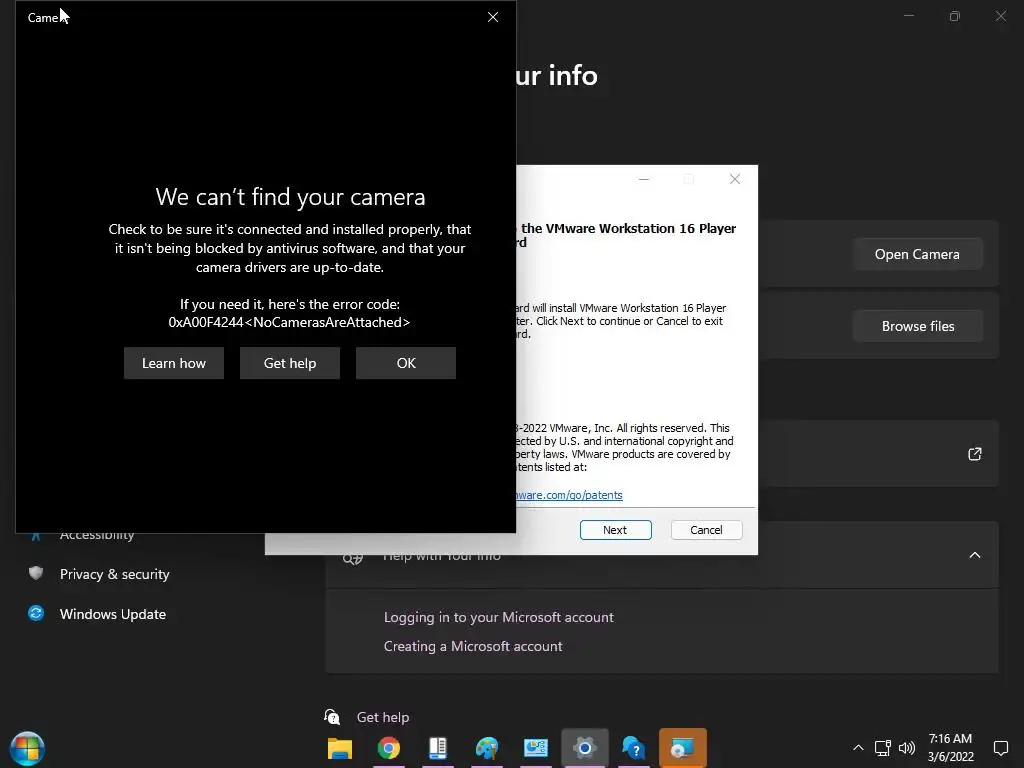The width and height of the screenshot is (1024, 768).
Task: Click the Privacy & security shield icon
Action: pyautogui.click(x=36, y=573)
